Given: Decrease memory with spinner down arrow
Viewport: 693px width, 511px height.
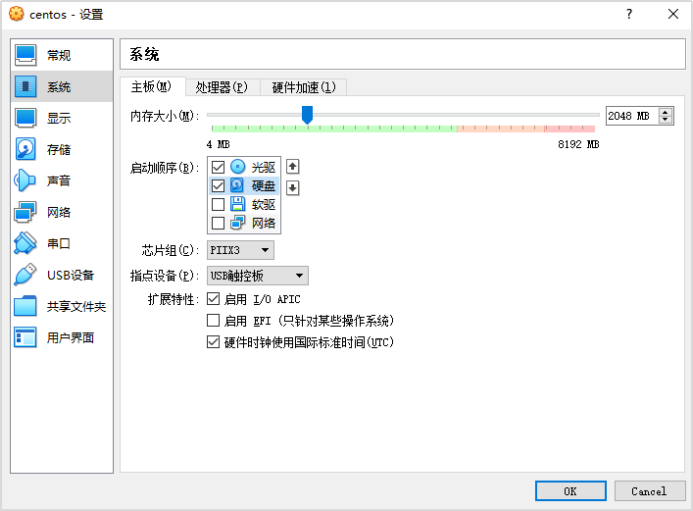Looking at the screenshot, I should click(x=665, y=120).
